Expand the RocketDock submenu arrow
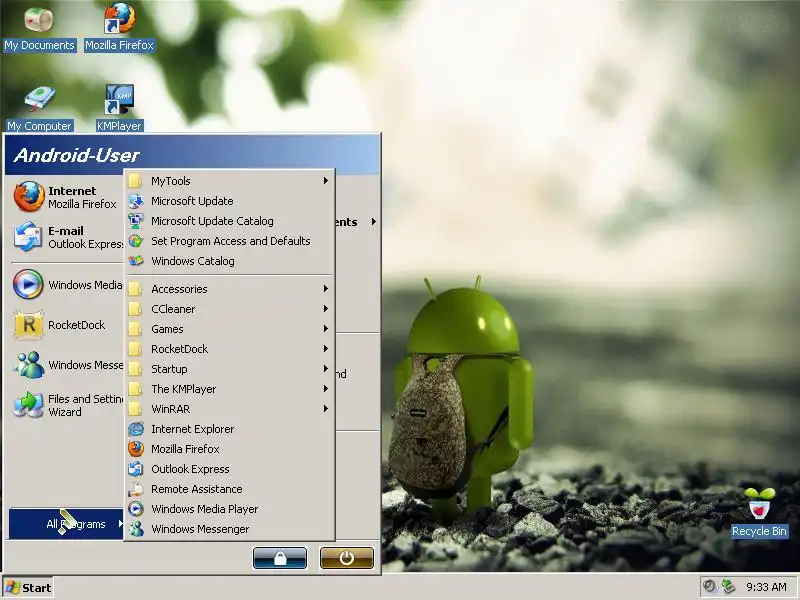This screenshot has width=800, height=600. [326, 348]
